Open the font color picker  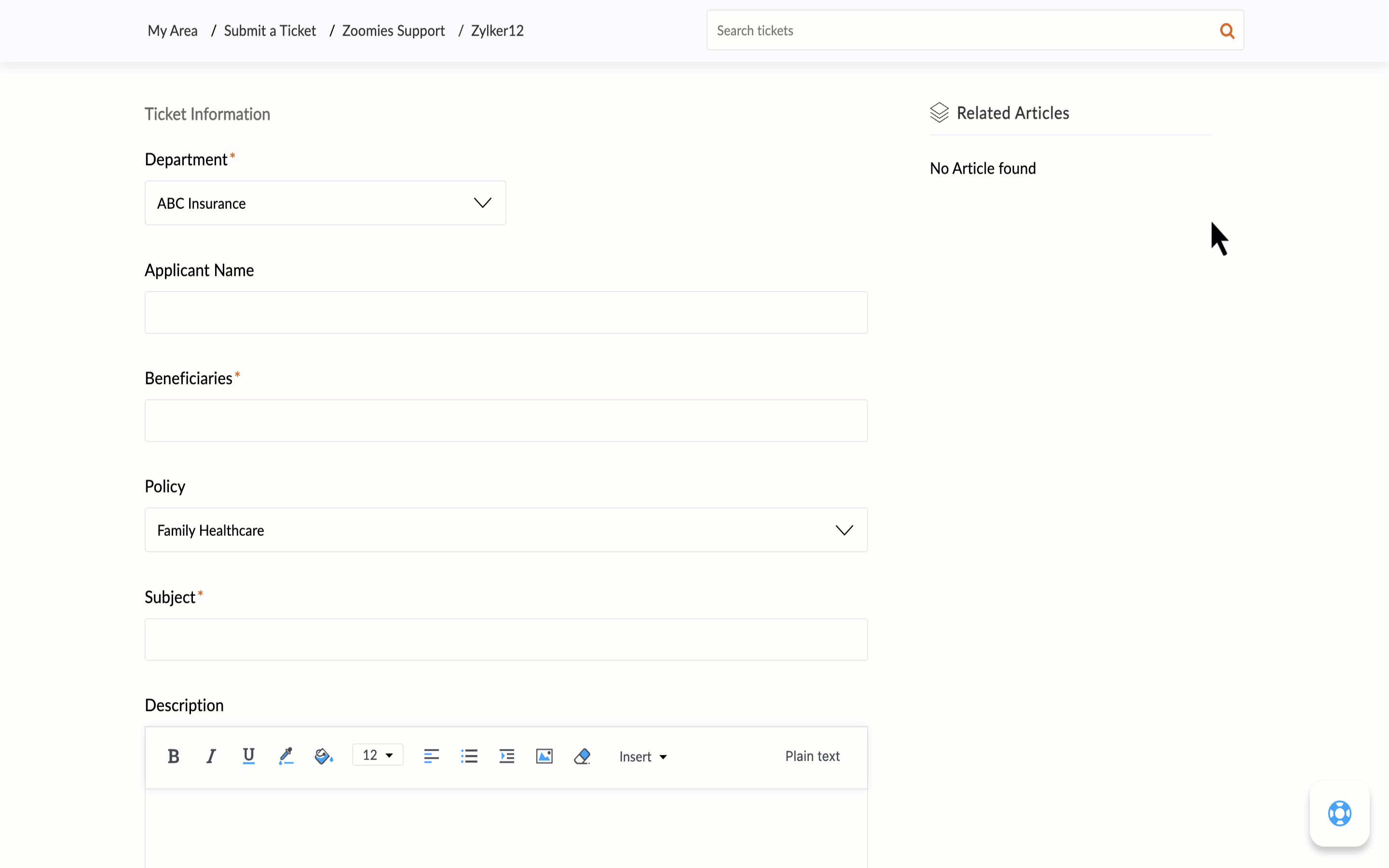tap(286, 756)
